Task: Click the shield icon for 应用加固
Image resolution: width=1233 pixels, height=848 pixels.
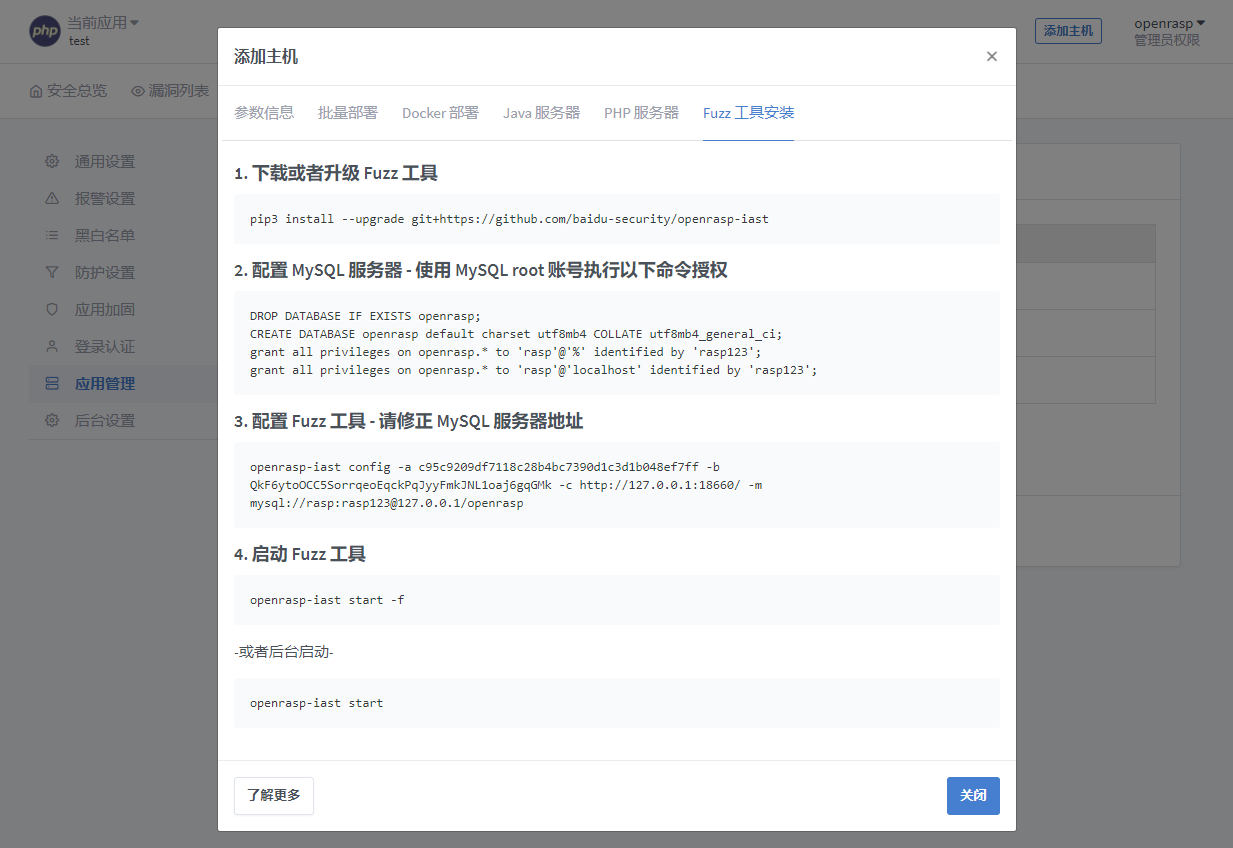Action: [52, 309]
